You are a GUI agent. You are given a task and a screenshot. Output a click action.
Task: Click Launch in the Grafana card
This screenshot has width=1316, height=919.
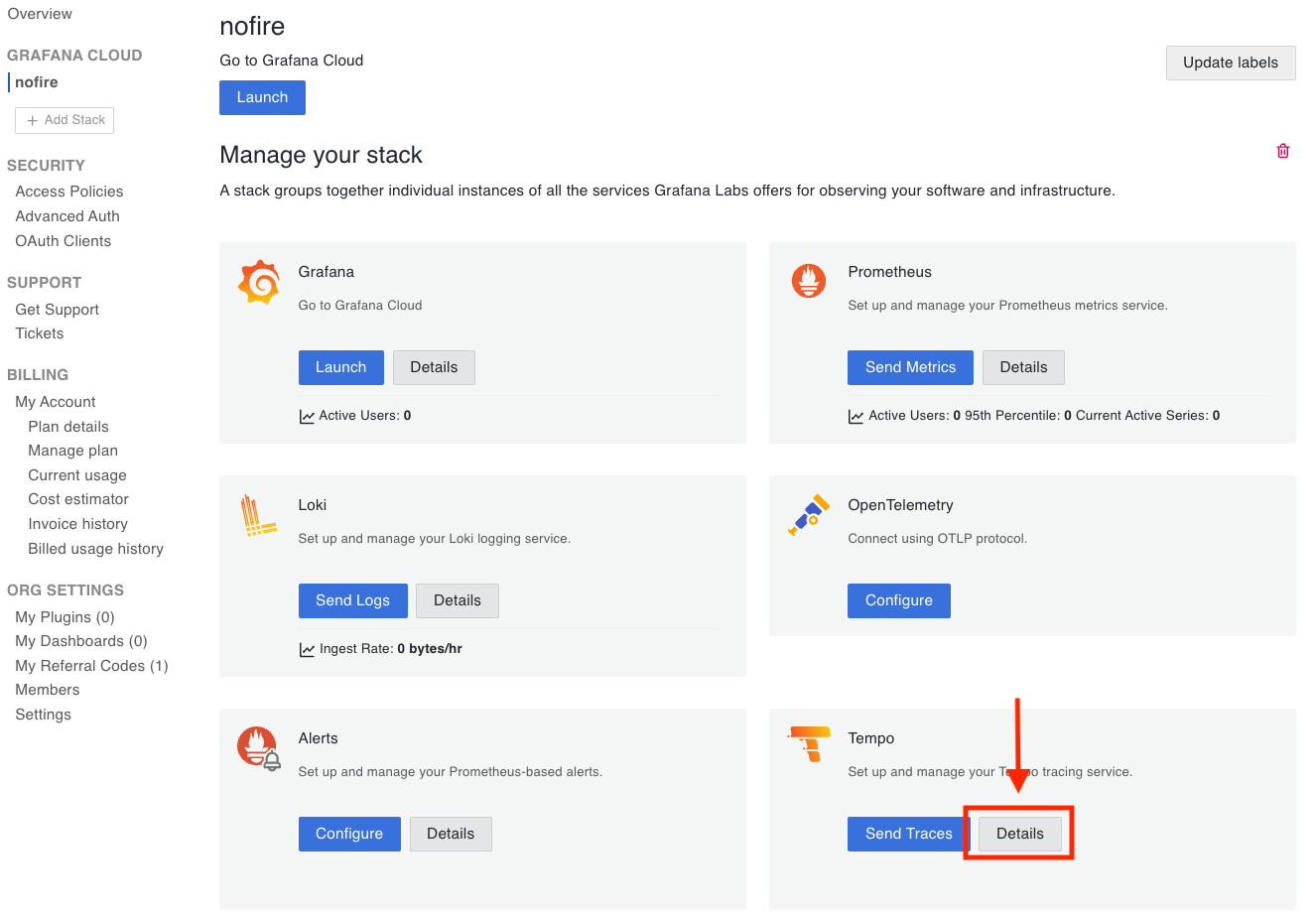tap(340, 367)
